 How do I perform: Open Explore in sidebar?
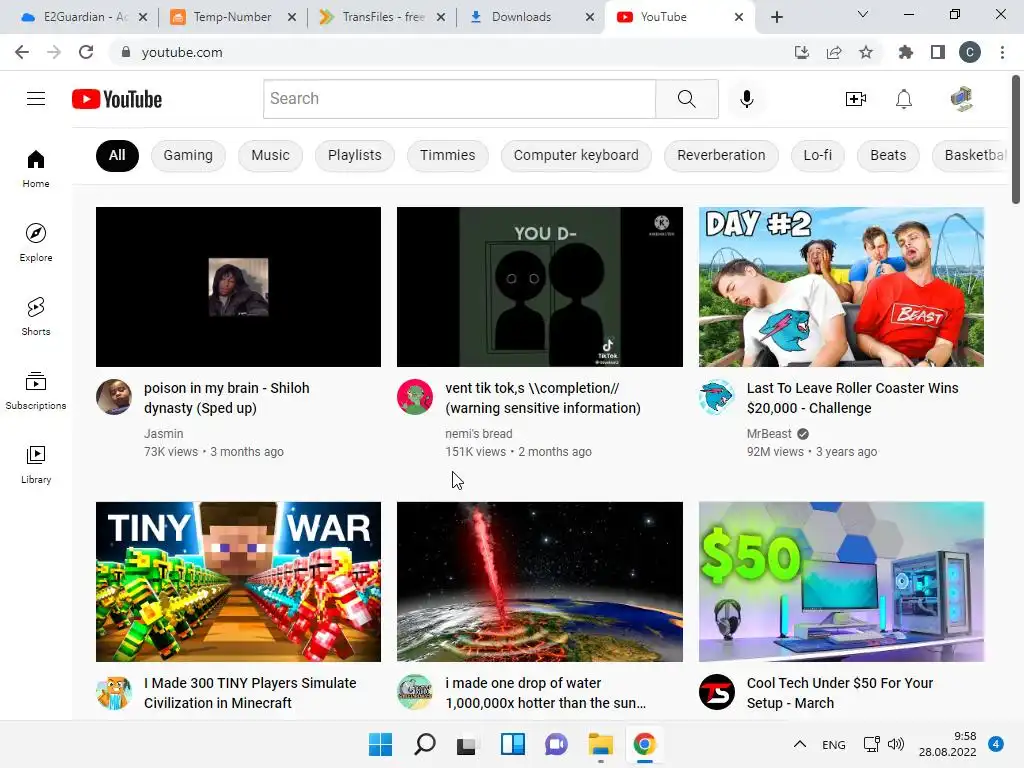(x=36, y=242)
